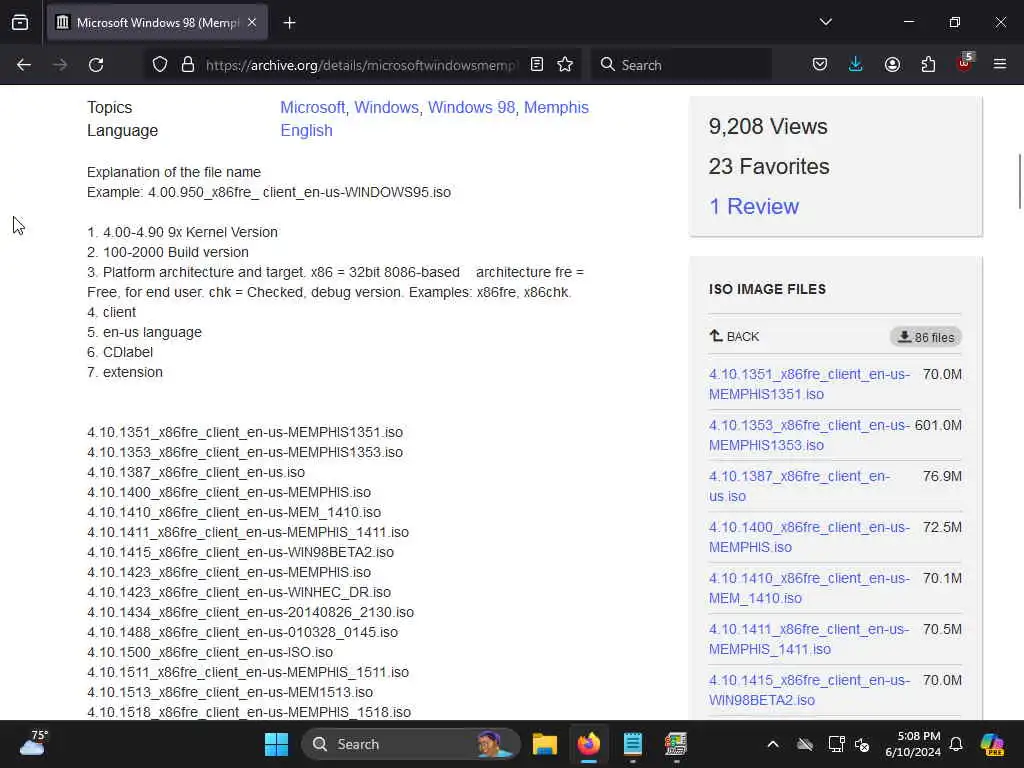Click the page vertical scrollbar thumb
Screen dimensions: 1024x768
coord(1019,182)
